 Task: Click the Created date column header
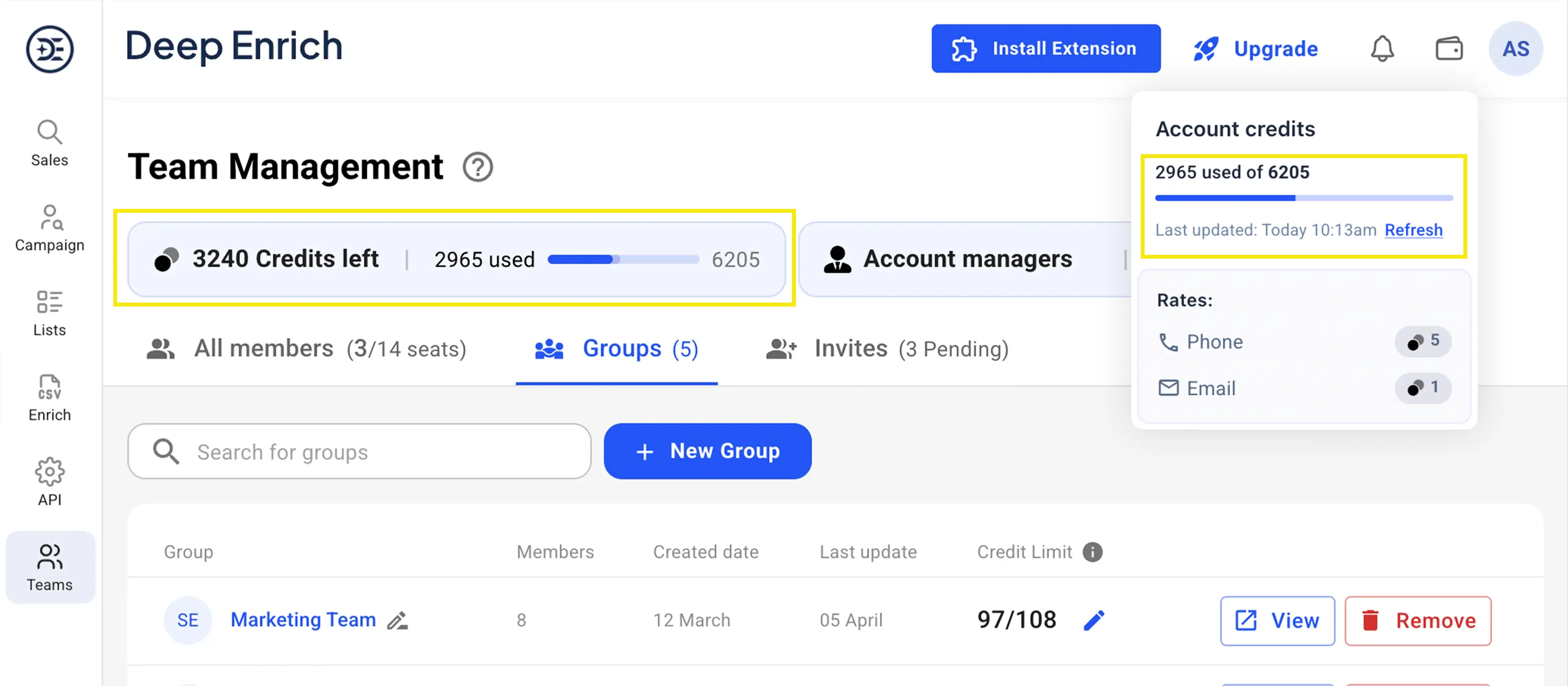tap(706, 552)
